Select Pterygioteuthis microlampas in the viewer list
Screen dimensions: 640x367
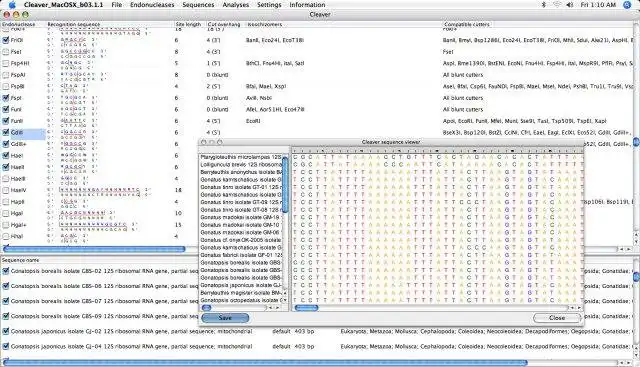241,157
